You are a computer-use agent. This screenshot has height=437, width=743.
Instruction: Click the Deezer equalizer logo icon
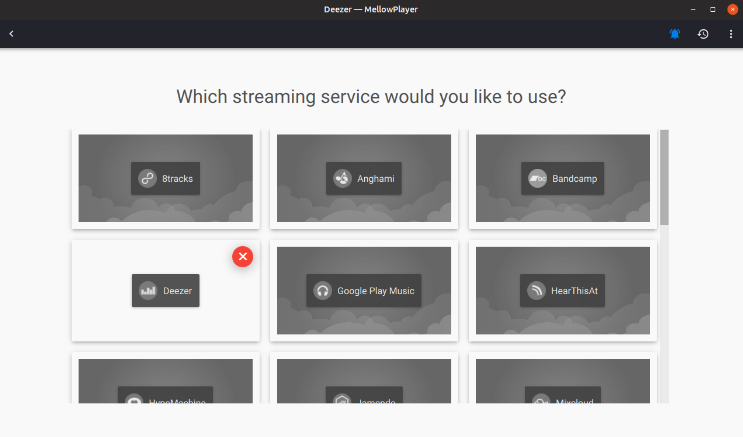pyautogui.click(x=148, y=291)
